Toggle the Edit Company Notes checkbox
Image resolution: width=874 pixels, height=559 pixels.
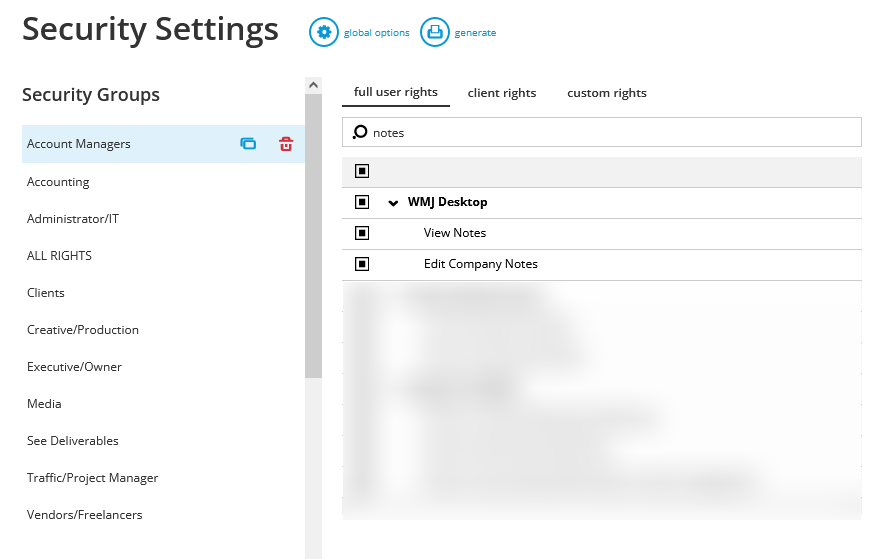(362, 264)
